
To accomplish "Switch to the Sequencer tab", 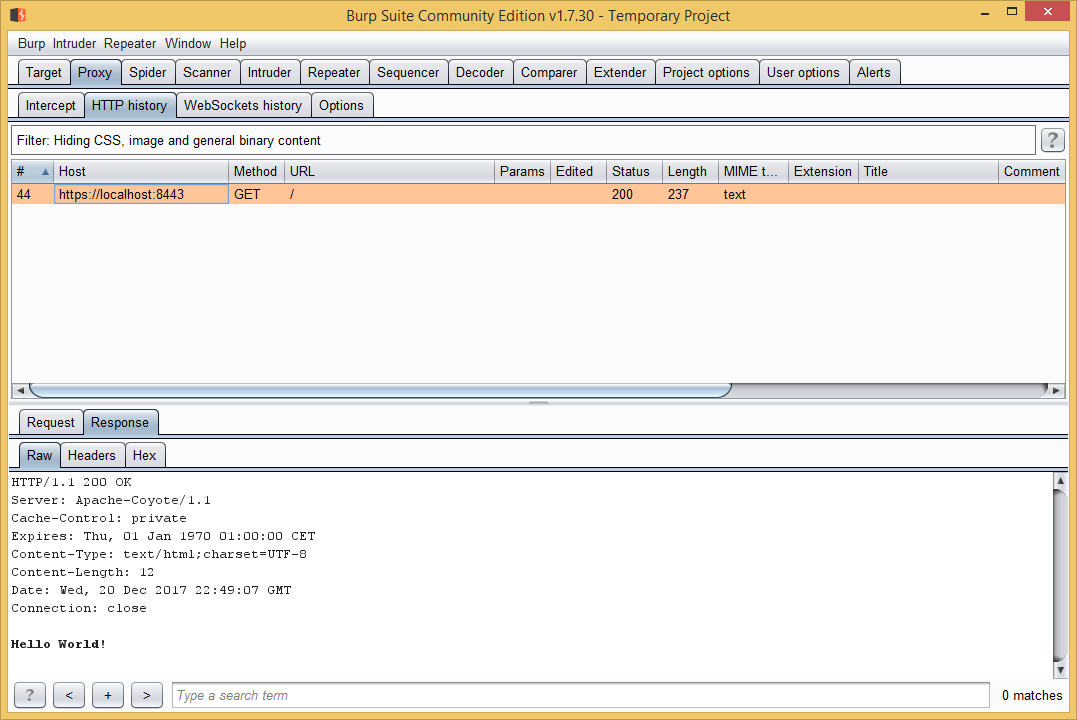I will pyautogui.click(x=408, y=72).
